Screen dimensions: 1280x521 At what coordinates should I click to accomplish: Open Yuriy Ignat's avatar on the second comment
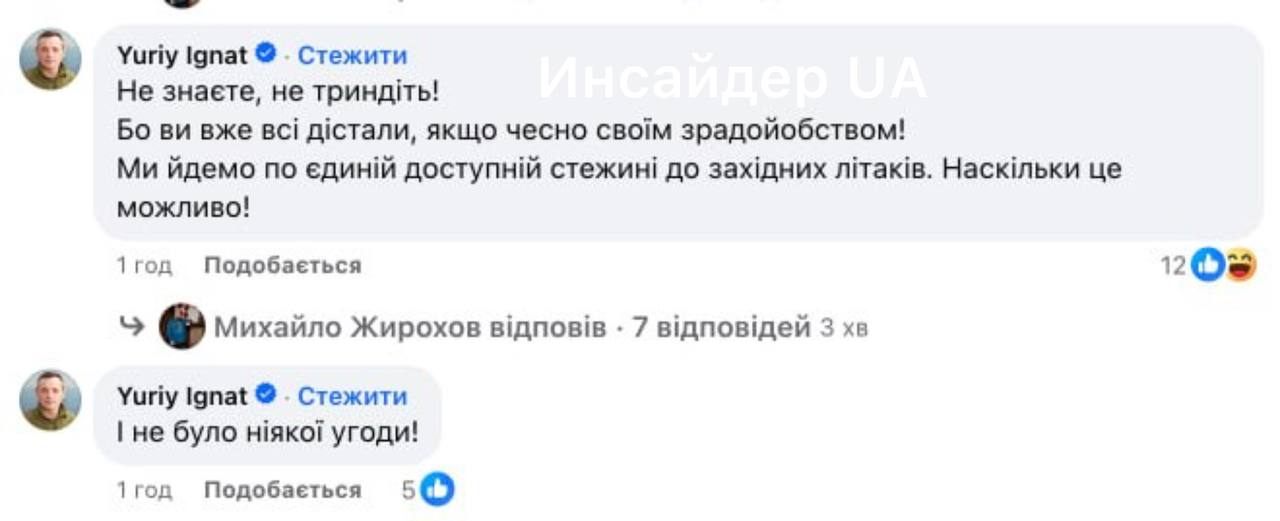coord(50,400)
